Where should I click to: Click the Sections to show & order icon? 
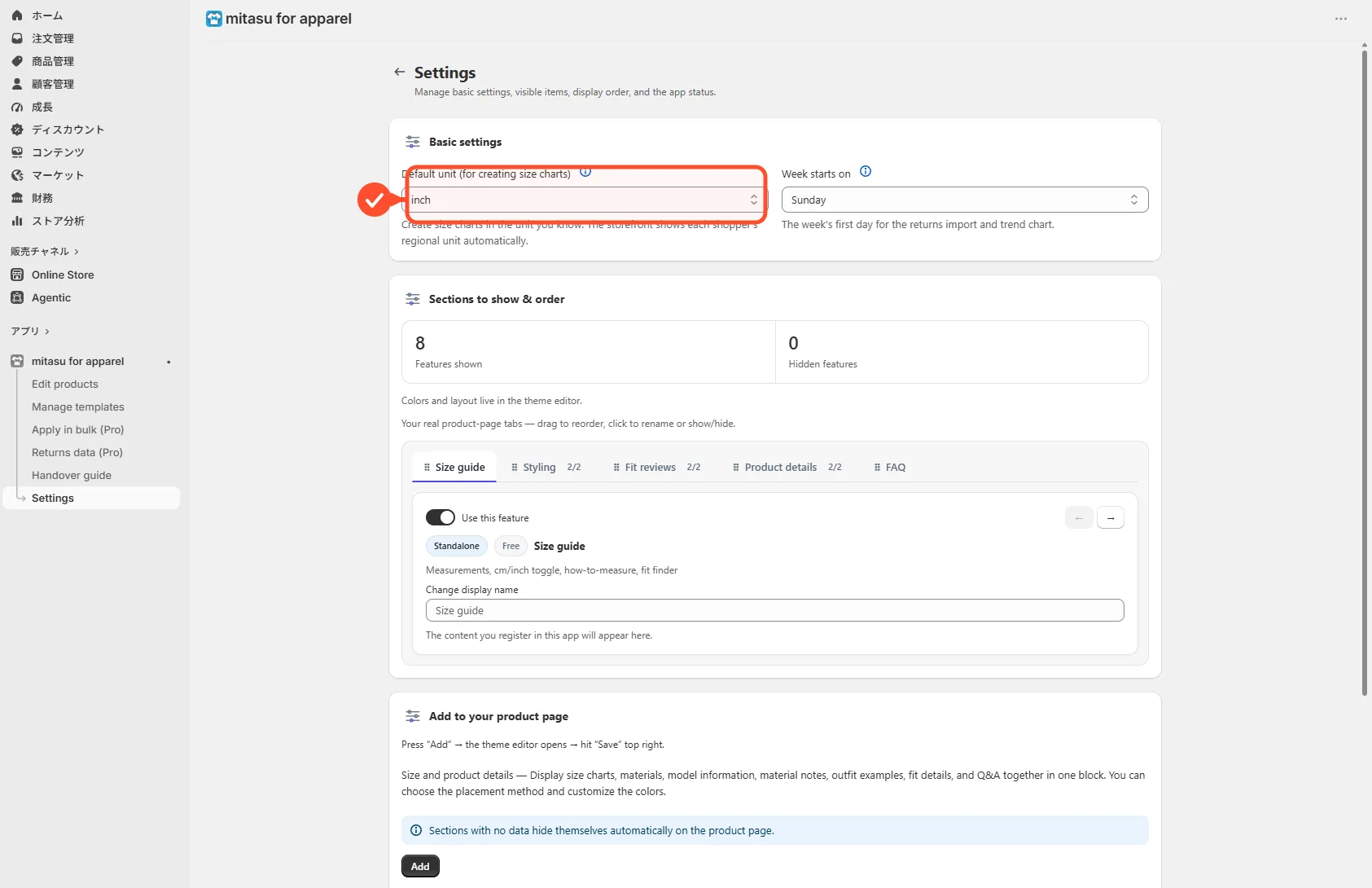point(413,299)
